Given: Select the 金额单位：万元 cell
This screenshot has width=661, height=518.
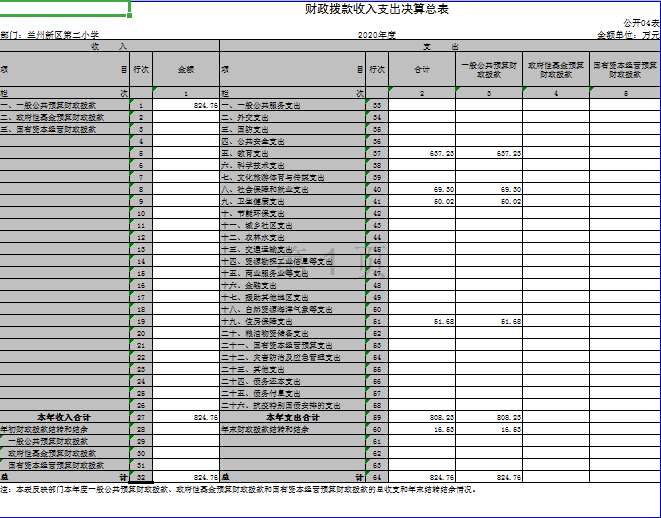Looking at the screenshot, I should (628, 34).
